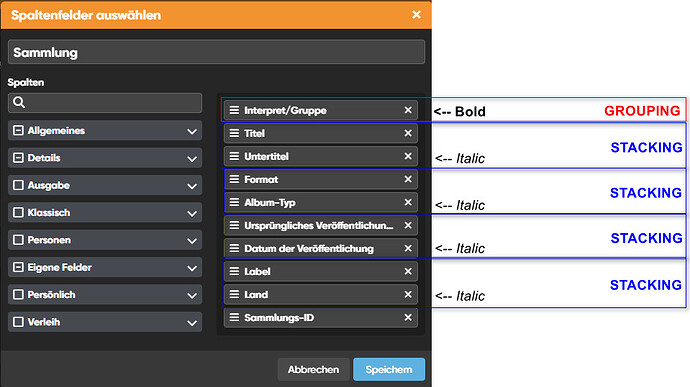
Task: Grab the drag handle of Datum der Veröffentlichung
Action: coord(234,248)
